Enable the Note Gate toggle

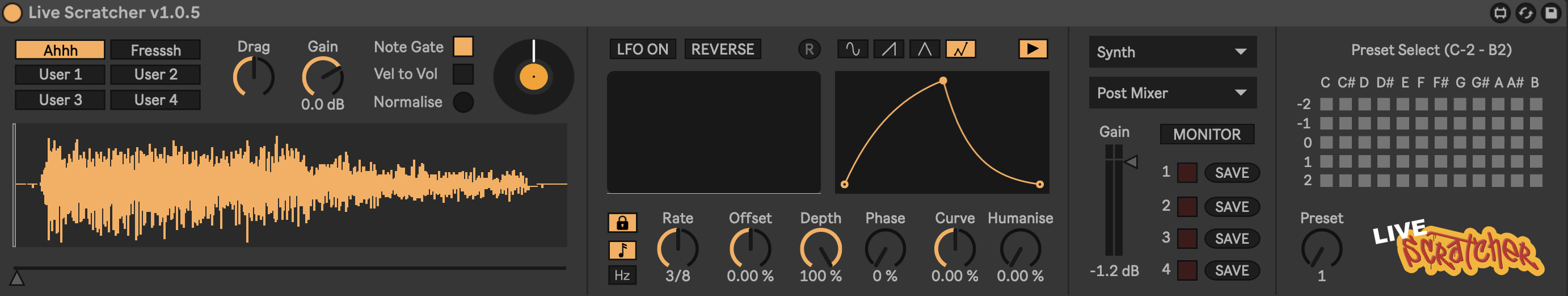(463, 47)
